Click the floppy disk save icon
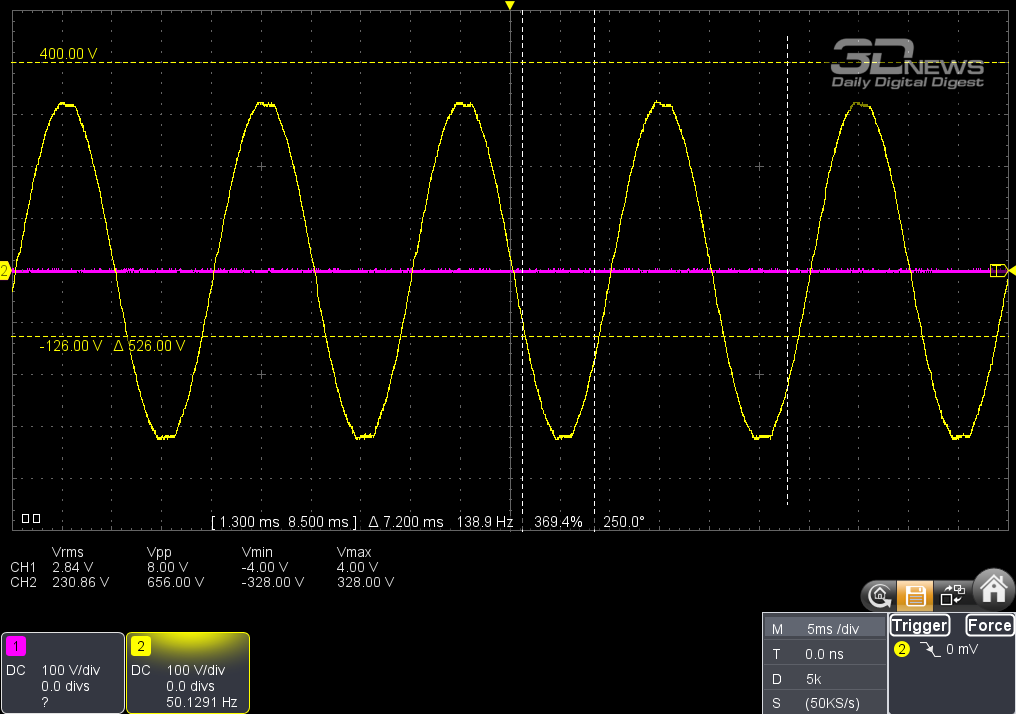The width and height of the screenshot is (1016, 714). (914, 596)
